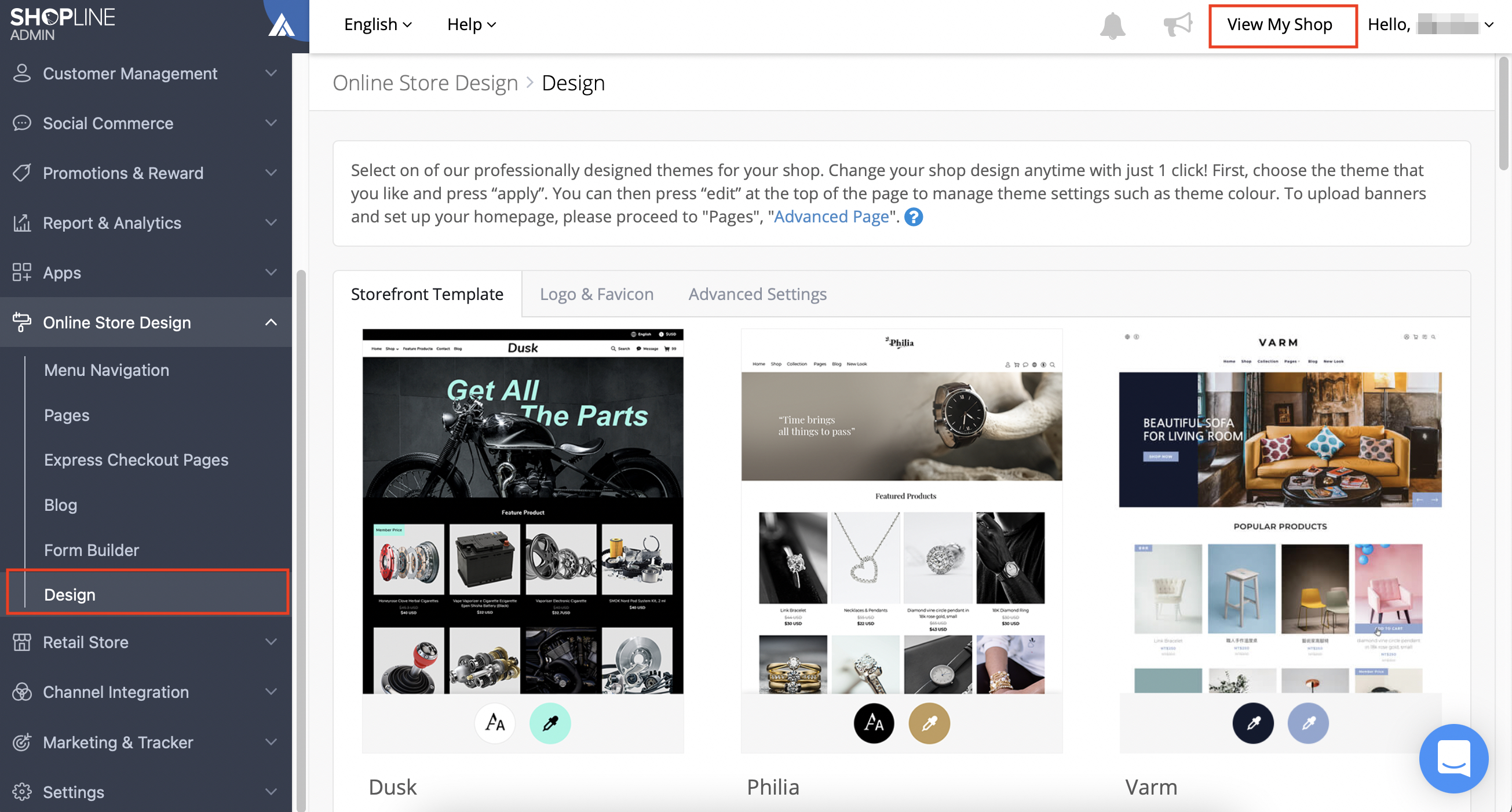The image size is (1512, 812).
Task: Switch to the Advanced Settings tab
Action: (x=757, y=294)
